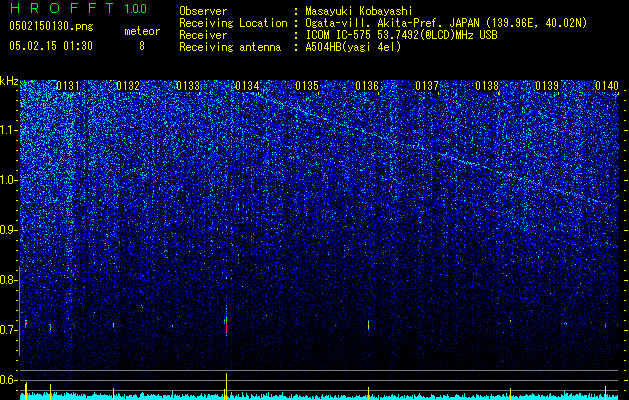Click the 0132 time marker
This screenshot has height=400, width=629.
coord(128,86)
